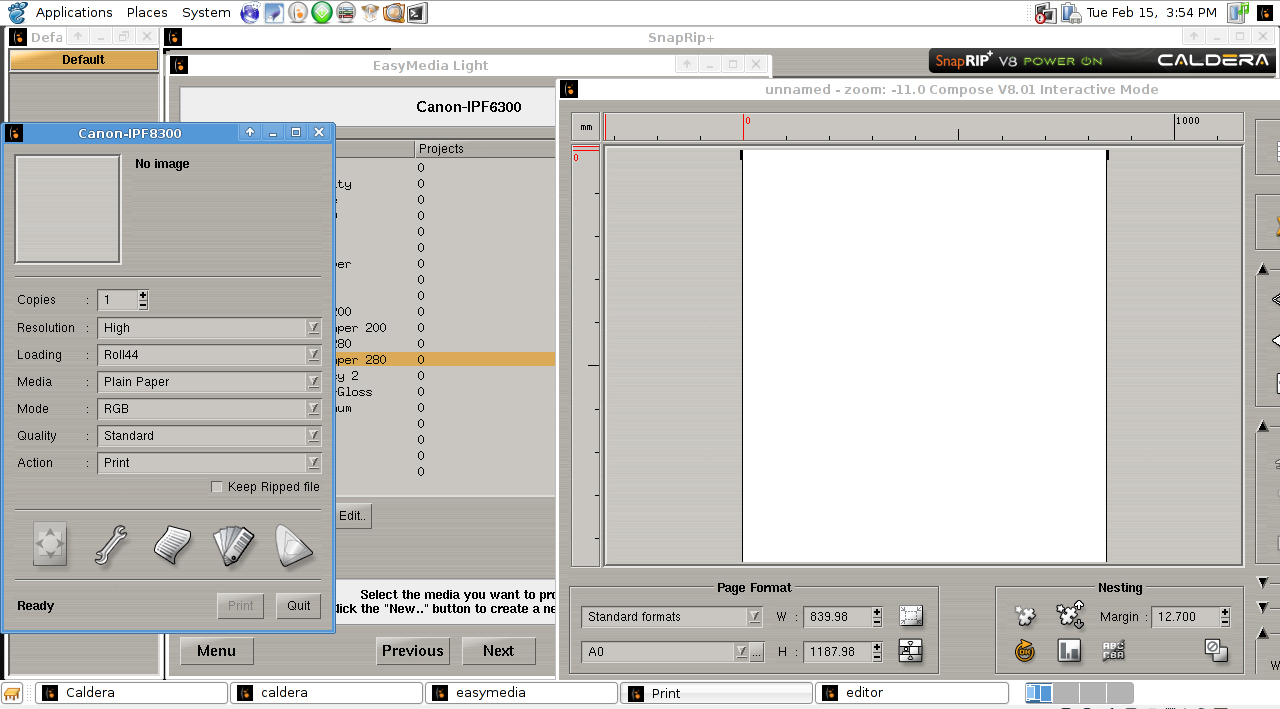Screen dimensions: 1280x709
Task: Click the list settings launcher in top panel
Action: click(346, 12)
